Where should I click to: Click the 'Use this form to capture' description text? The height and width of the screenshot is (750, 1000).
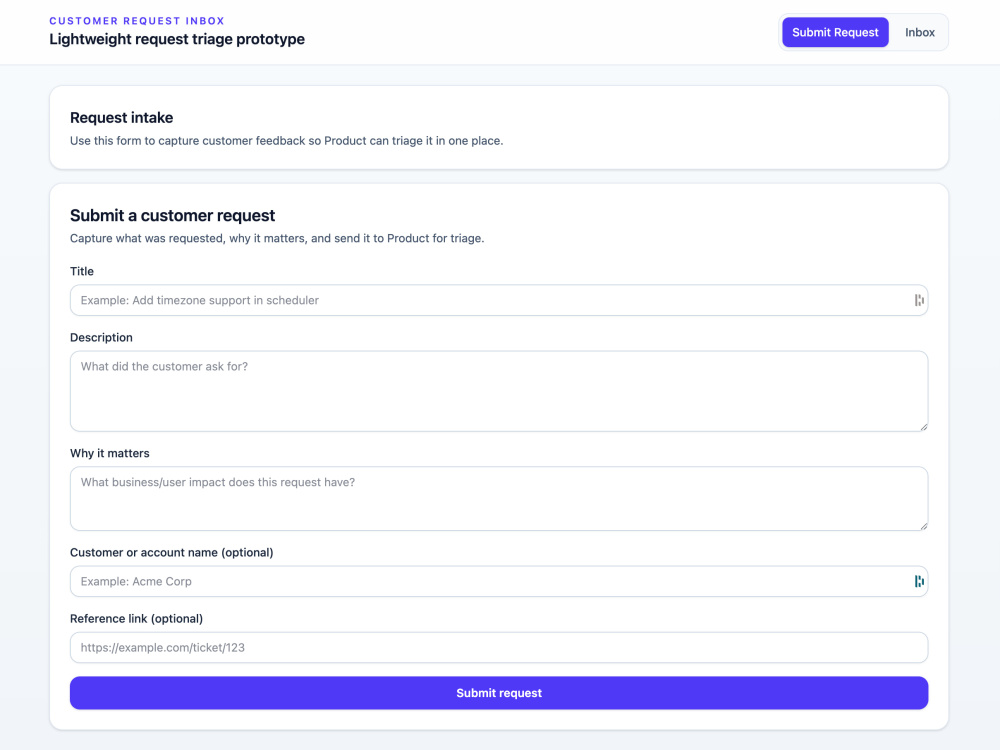coord(286,140)
